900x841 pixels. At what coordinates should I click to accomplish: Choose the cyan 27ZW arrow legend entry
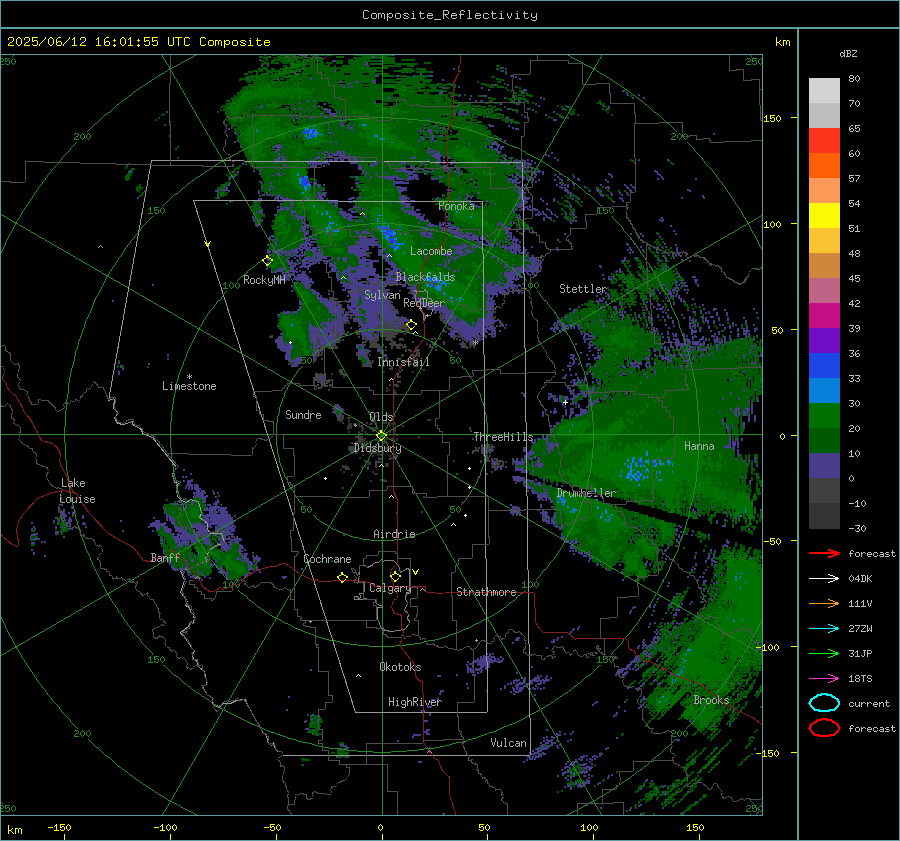(824, 629)
